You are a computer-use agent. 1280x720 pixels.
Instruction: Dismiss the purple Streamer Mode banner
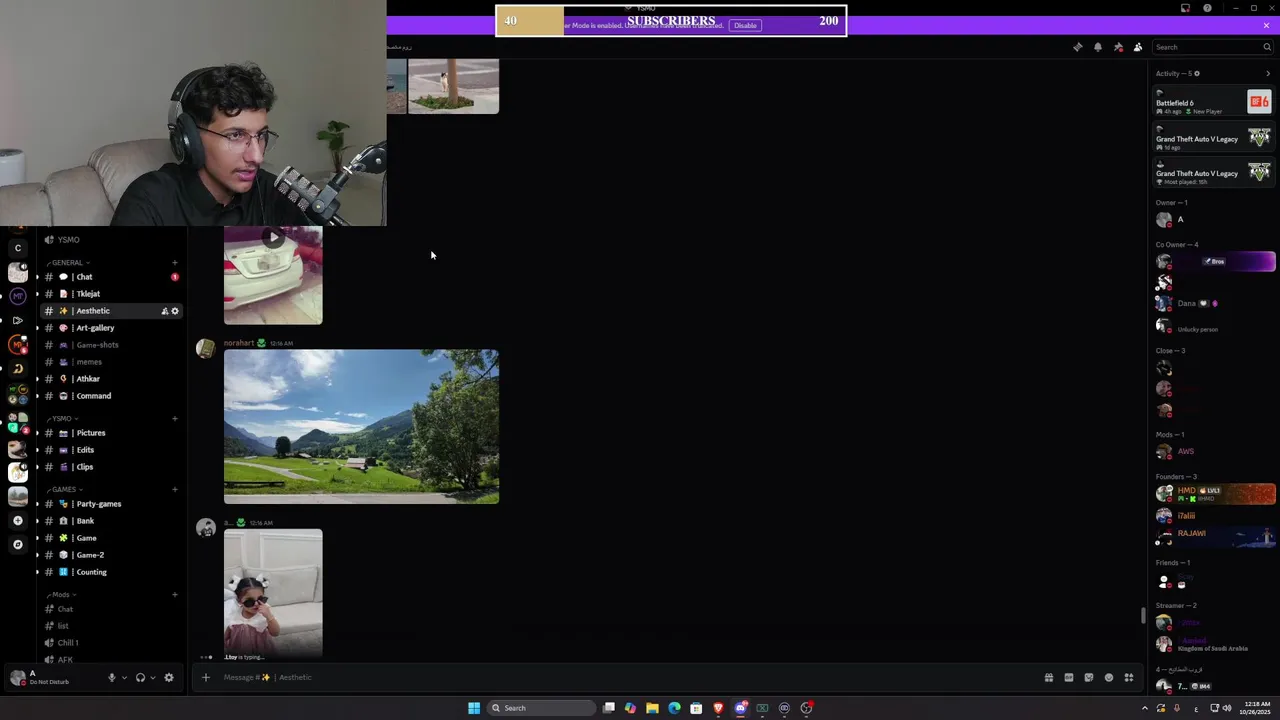click(x=1266, y=25)
